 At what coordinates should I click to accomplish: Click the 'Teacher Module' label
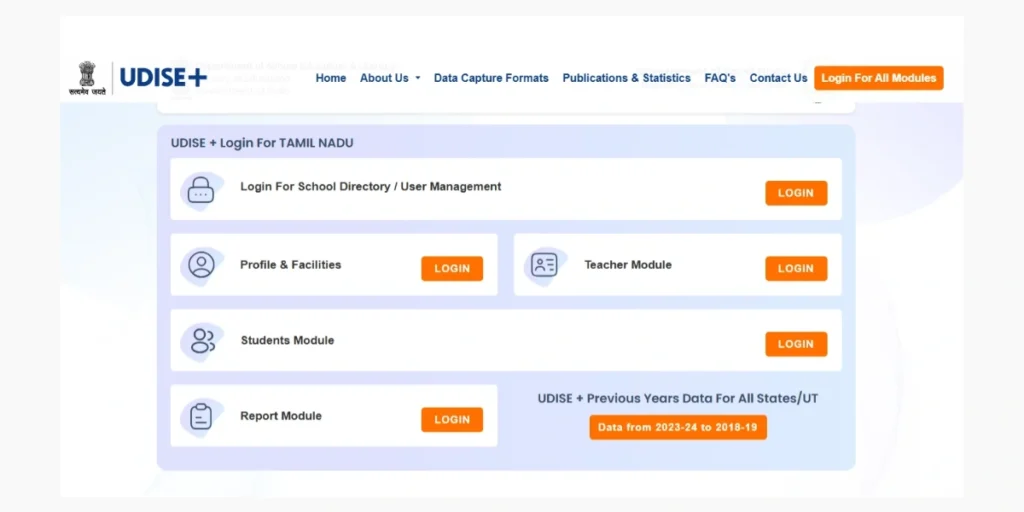coord(628,264)
